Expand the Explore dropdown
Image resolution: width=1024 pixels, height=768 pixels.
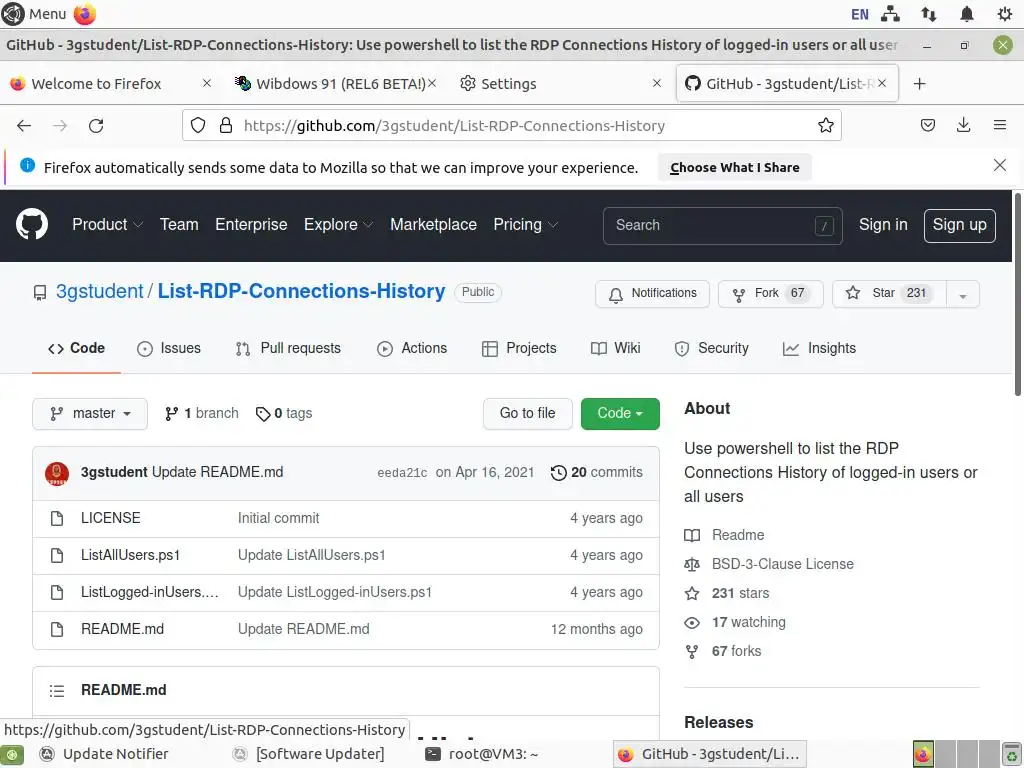[338, 225]
